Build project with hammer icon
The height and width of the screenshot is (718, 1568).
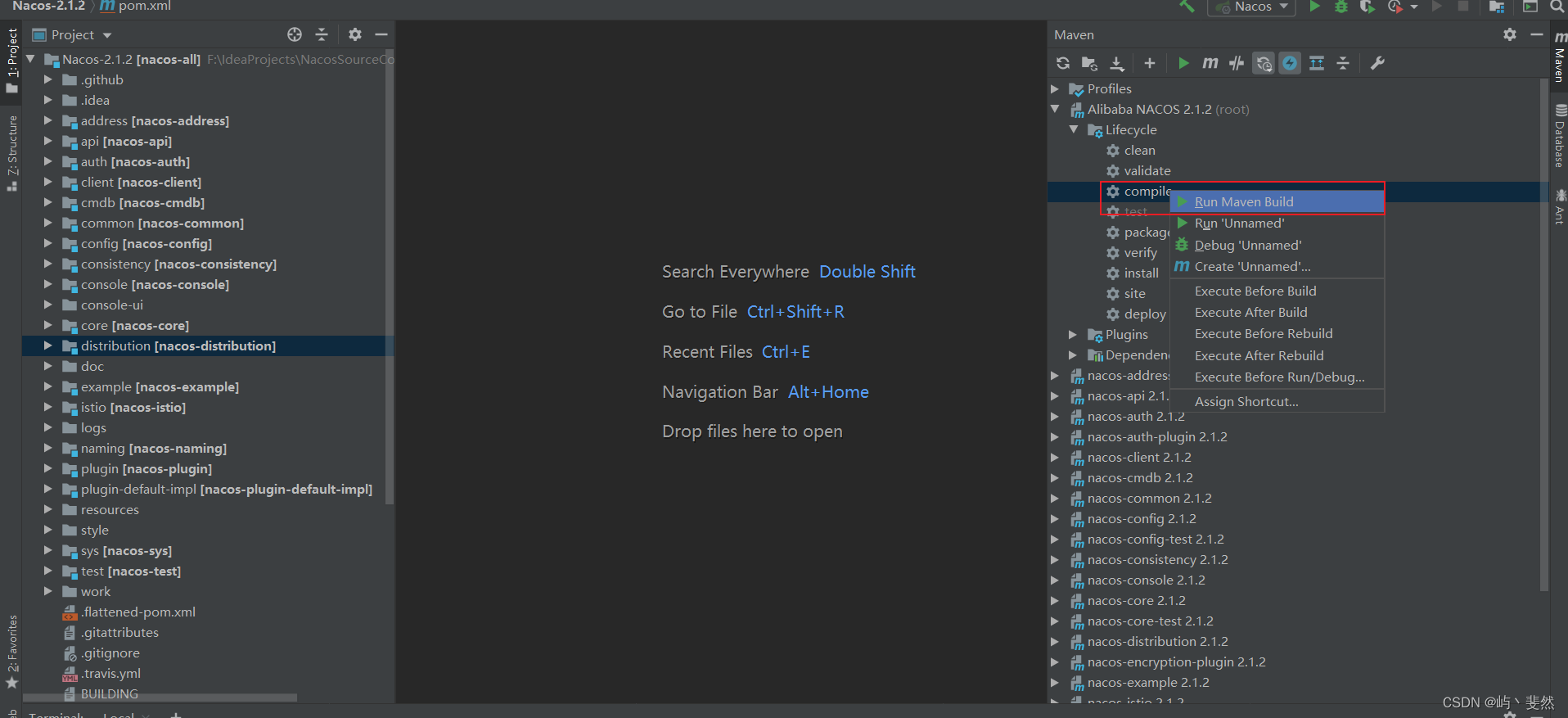[1187, 7]
